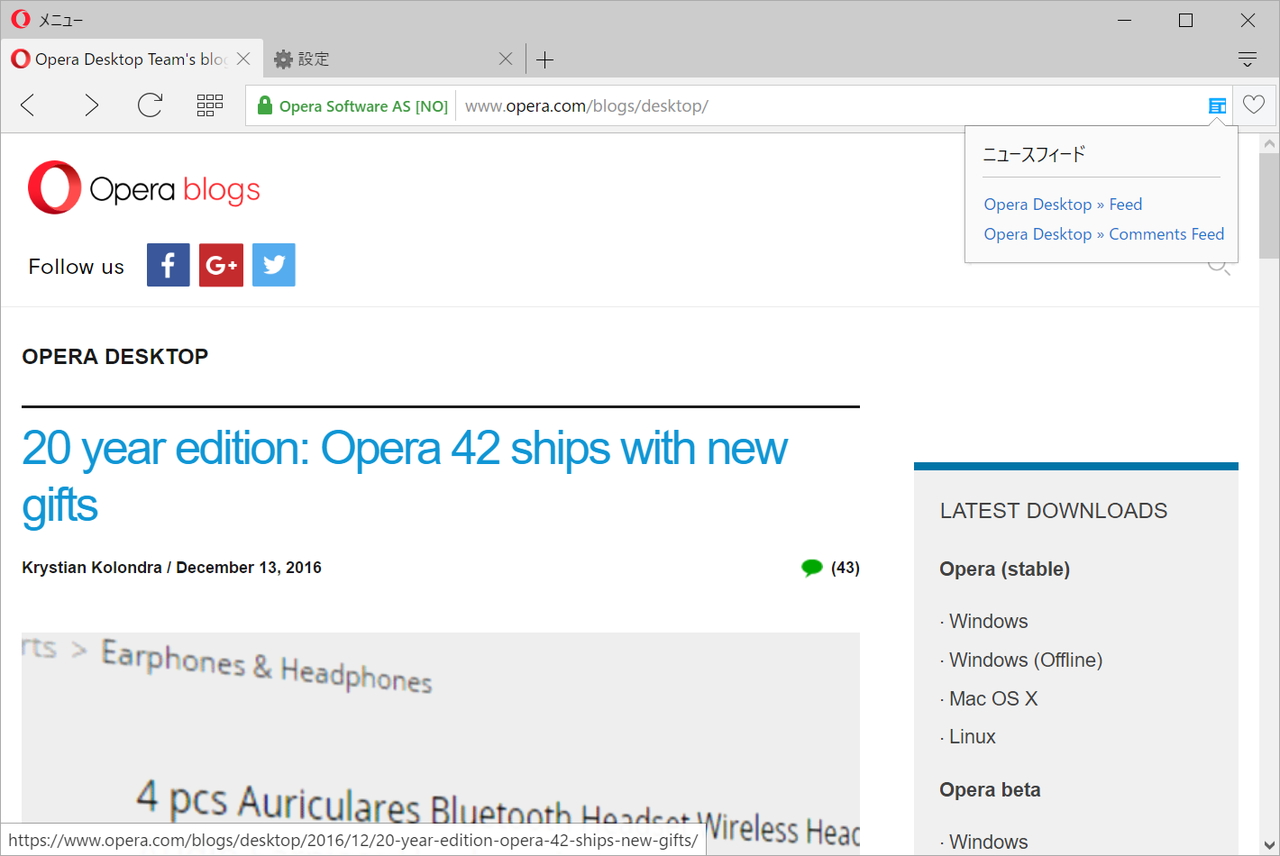Screen dimensions: 1280x856
Task: Download Opera stable for Windows
Action: [x=988, y=621]
